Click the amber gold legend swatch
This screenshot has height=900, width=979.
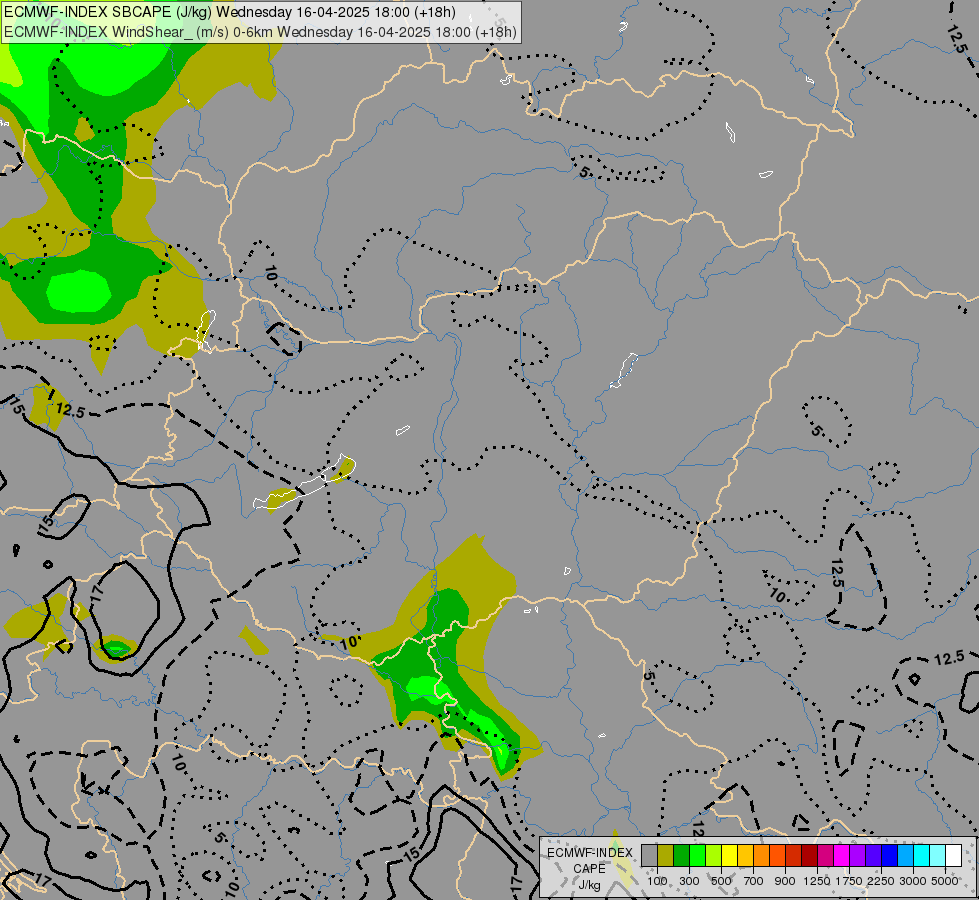pyautogui.click(x=745, y=856)
